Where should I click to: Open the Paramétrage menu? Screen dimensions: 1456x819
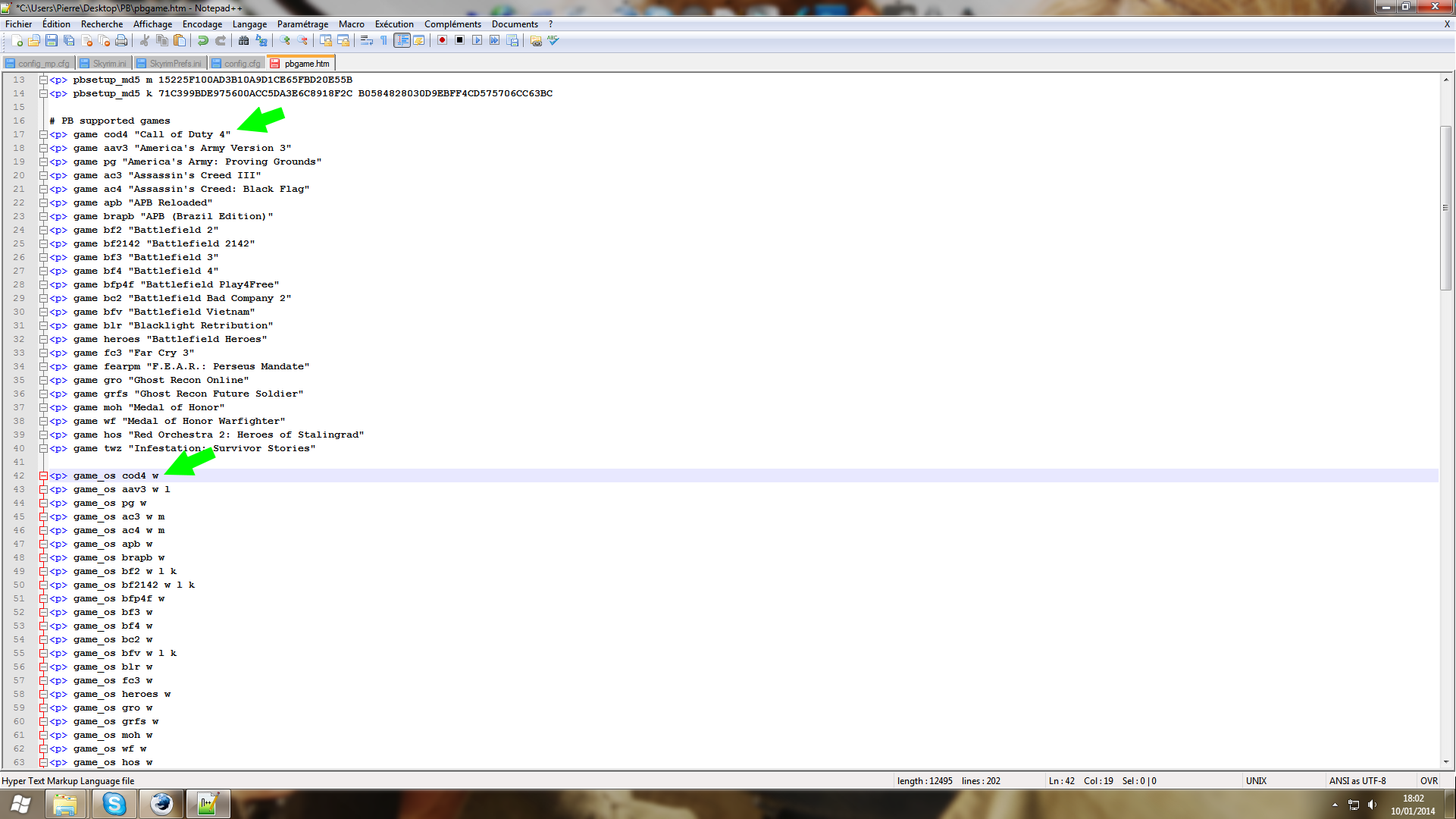[x=302, y=24]
